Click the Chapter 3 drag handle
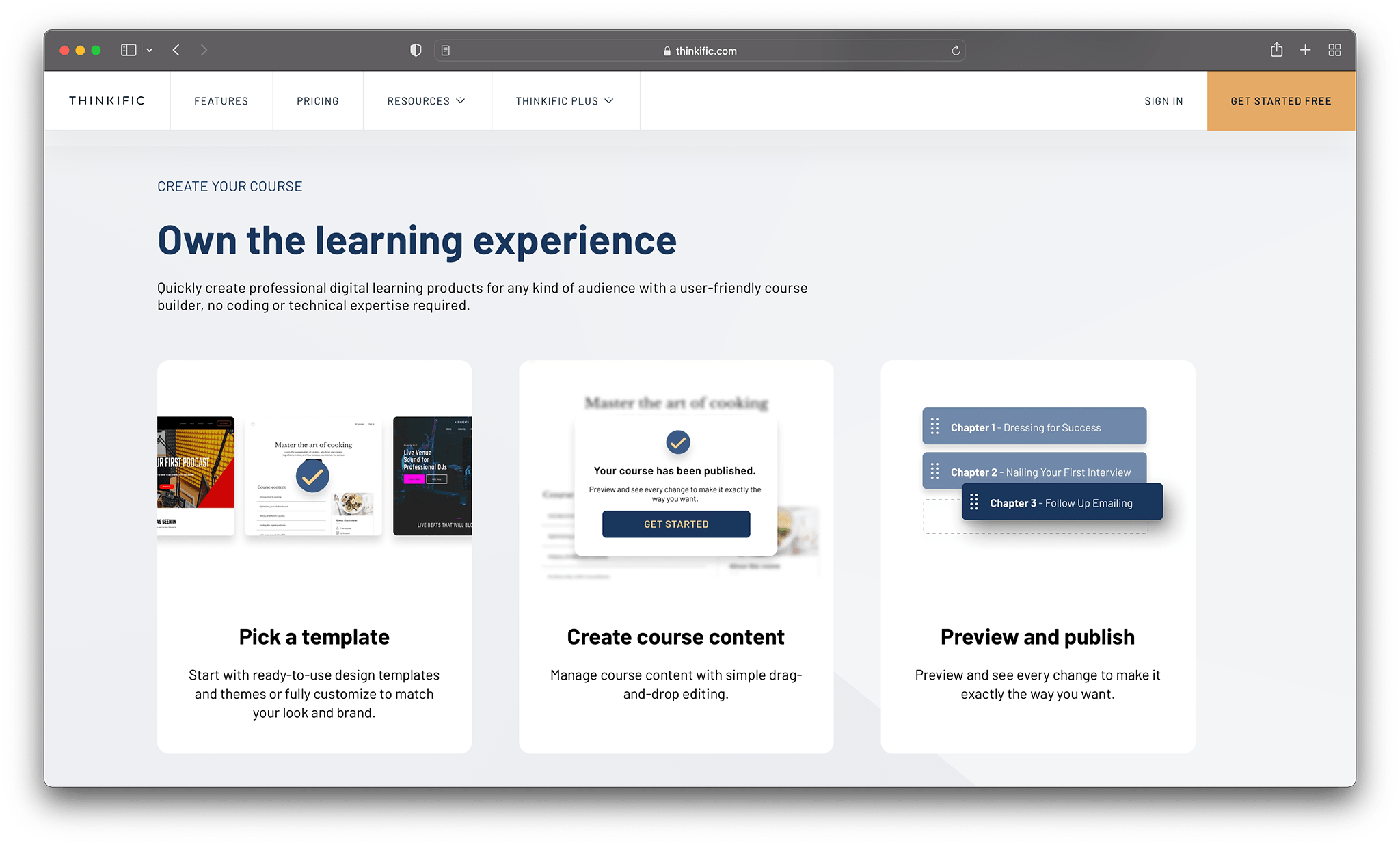Screen dimensions: 1400x845 coord(974,502)
